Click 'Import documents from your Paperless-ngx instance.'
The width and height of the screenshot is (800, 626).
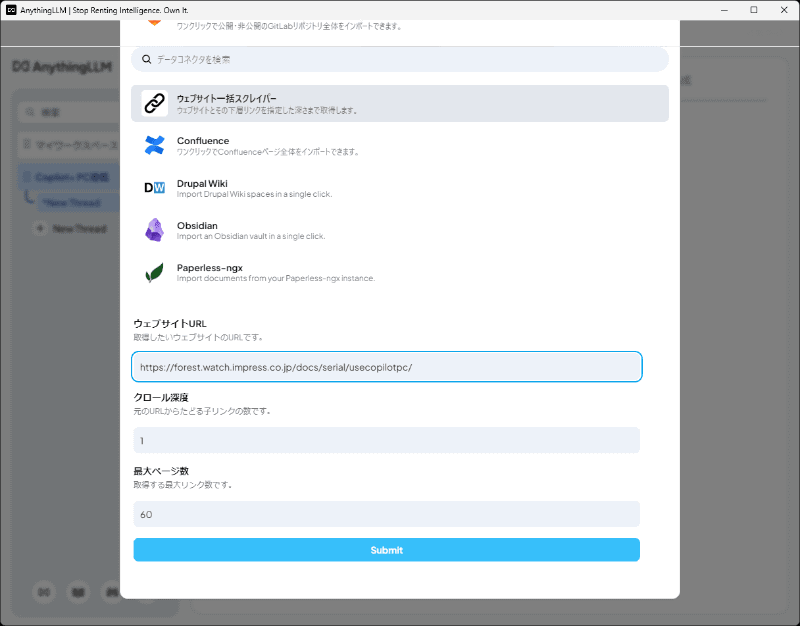(276, 279)
